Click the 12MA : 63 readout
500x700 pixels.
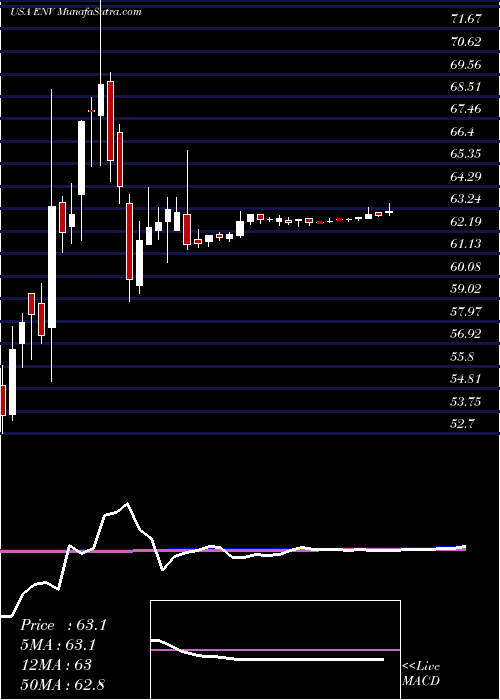tap(56, 664)
